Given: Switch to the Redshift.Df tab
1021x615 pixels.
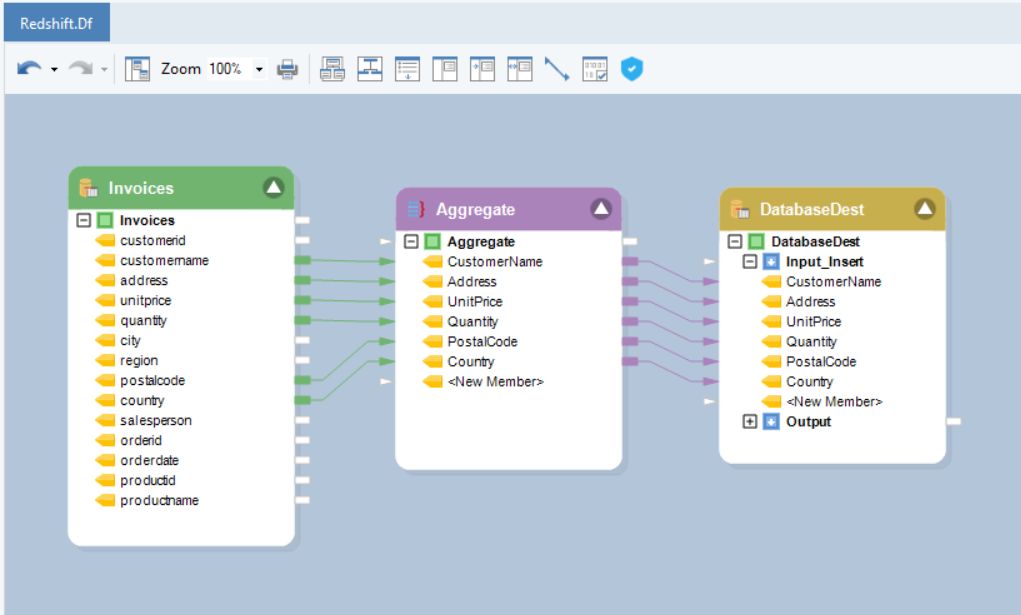Looking at the screenshot, I should tap(57, 23).
